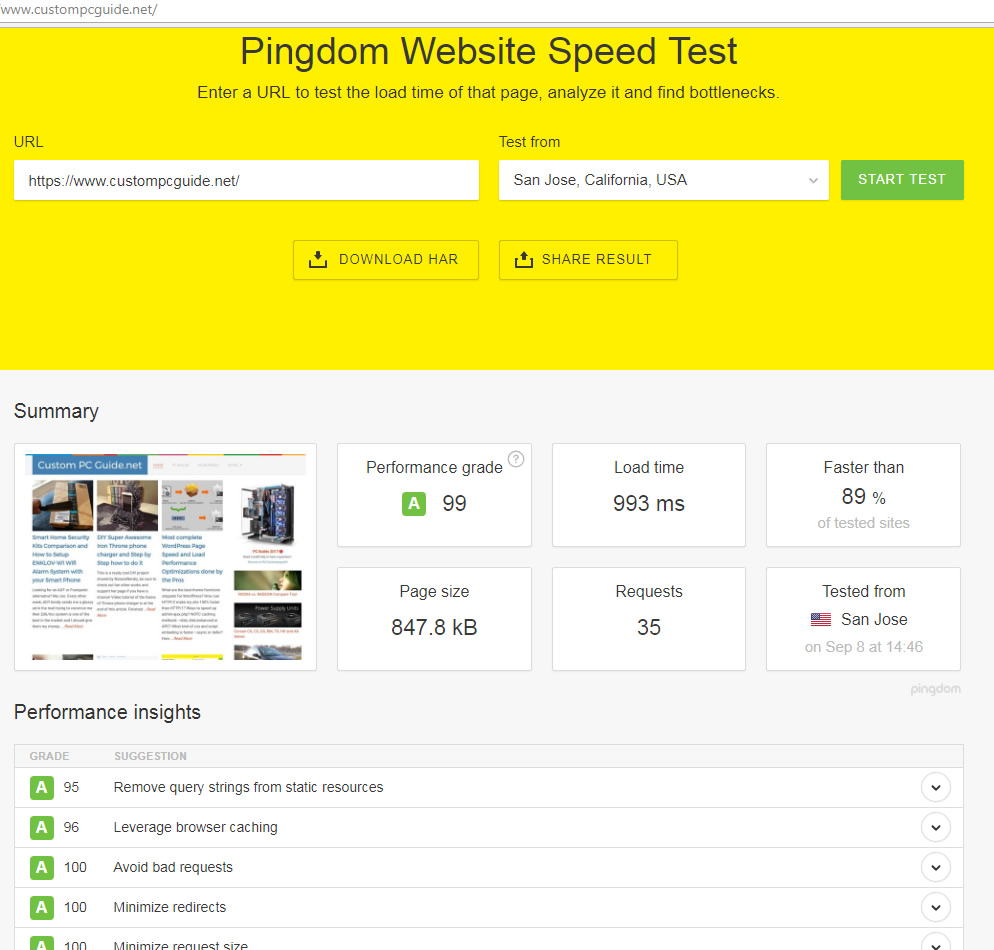
Task: Click the SHARE RESULT button label
Action: (x=596, y=260)
